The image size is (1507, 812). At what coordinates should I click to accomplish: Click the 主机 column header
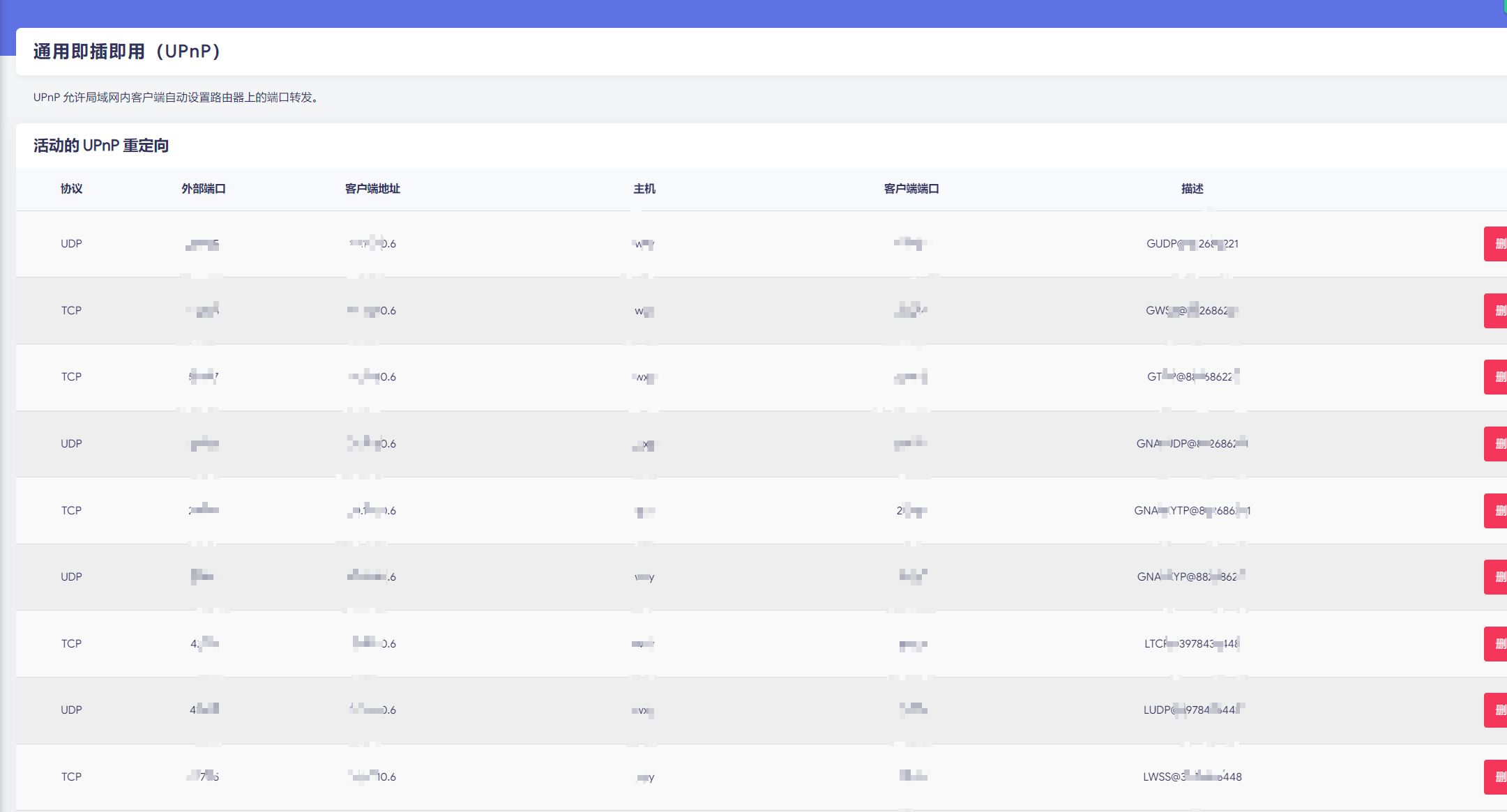[644, 189]
